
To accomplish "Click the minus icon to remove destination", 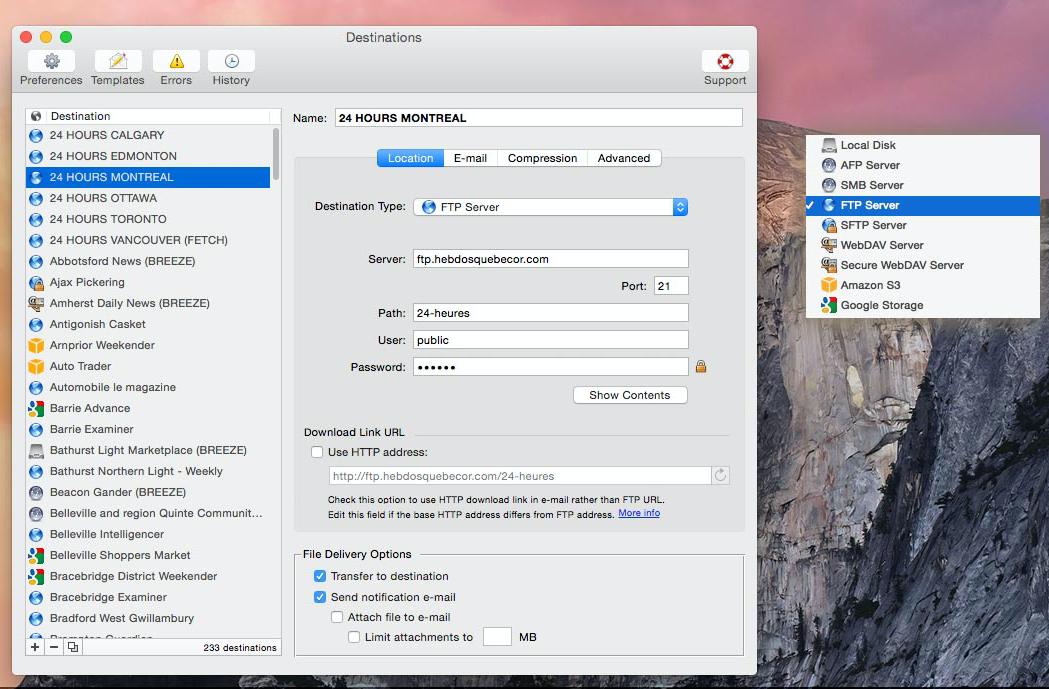I will point(54,647).
